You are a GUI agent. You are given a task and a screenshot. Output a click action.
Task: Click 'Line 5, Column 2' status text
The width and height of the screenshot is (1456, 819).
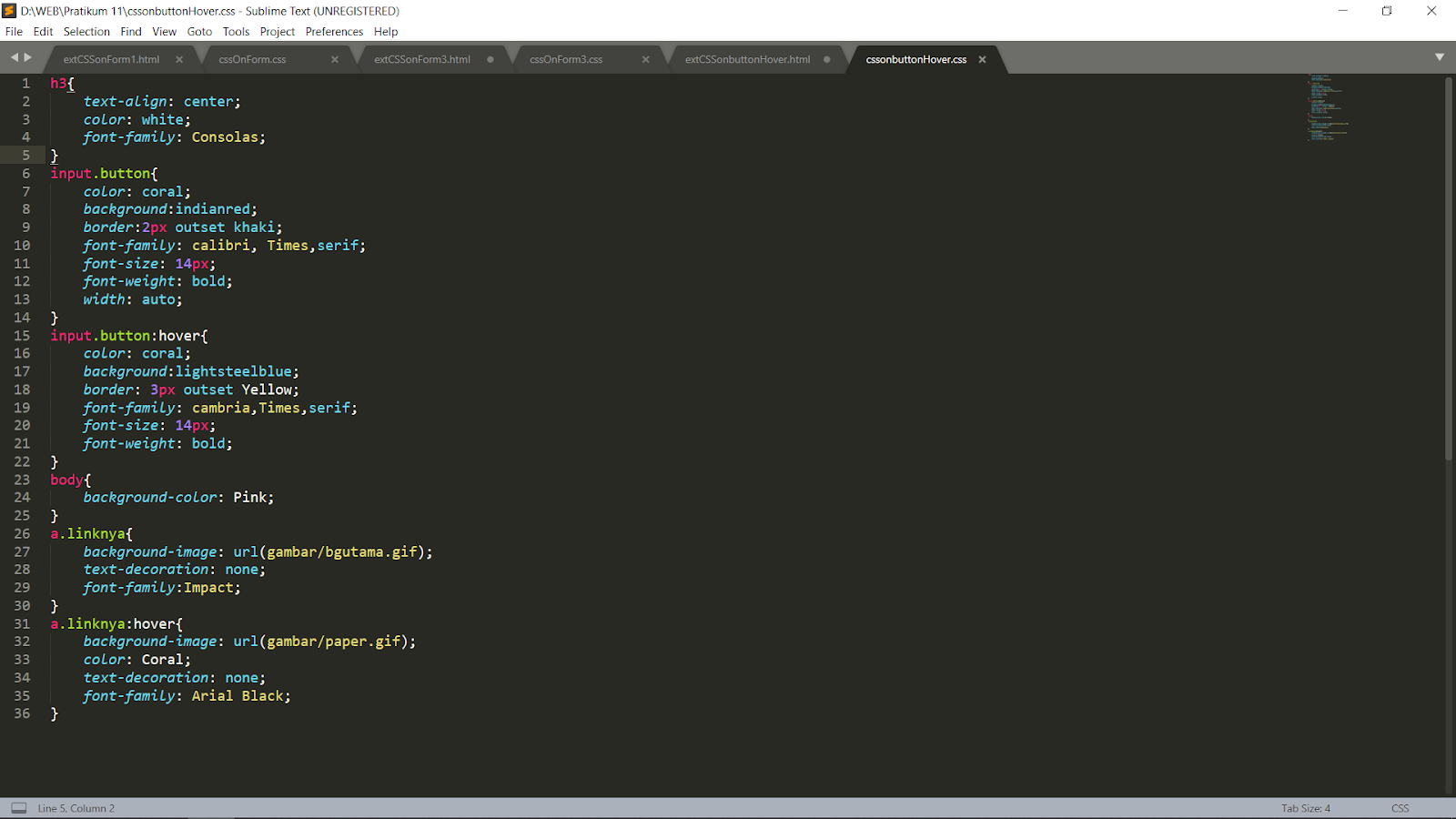pyautogui.click(x=76, y=808)
